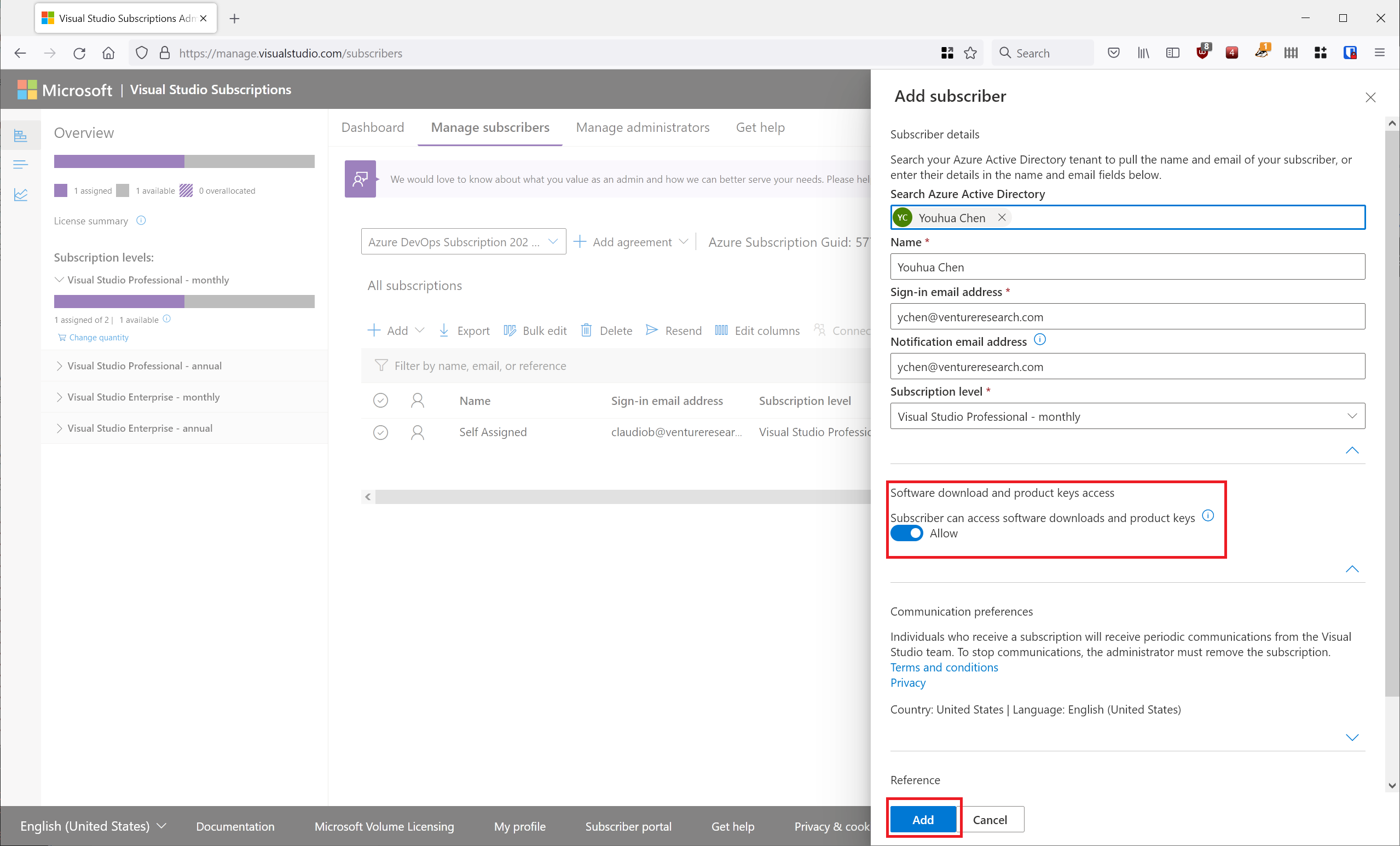Click the License summary info icon
The width and height of the screenshot is (1400, 846).
[x=141, y=221]
